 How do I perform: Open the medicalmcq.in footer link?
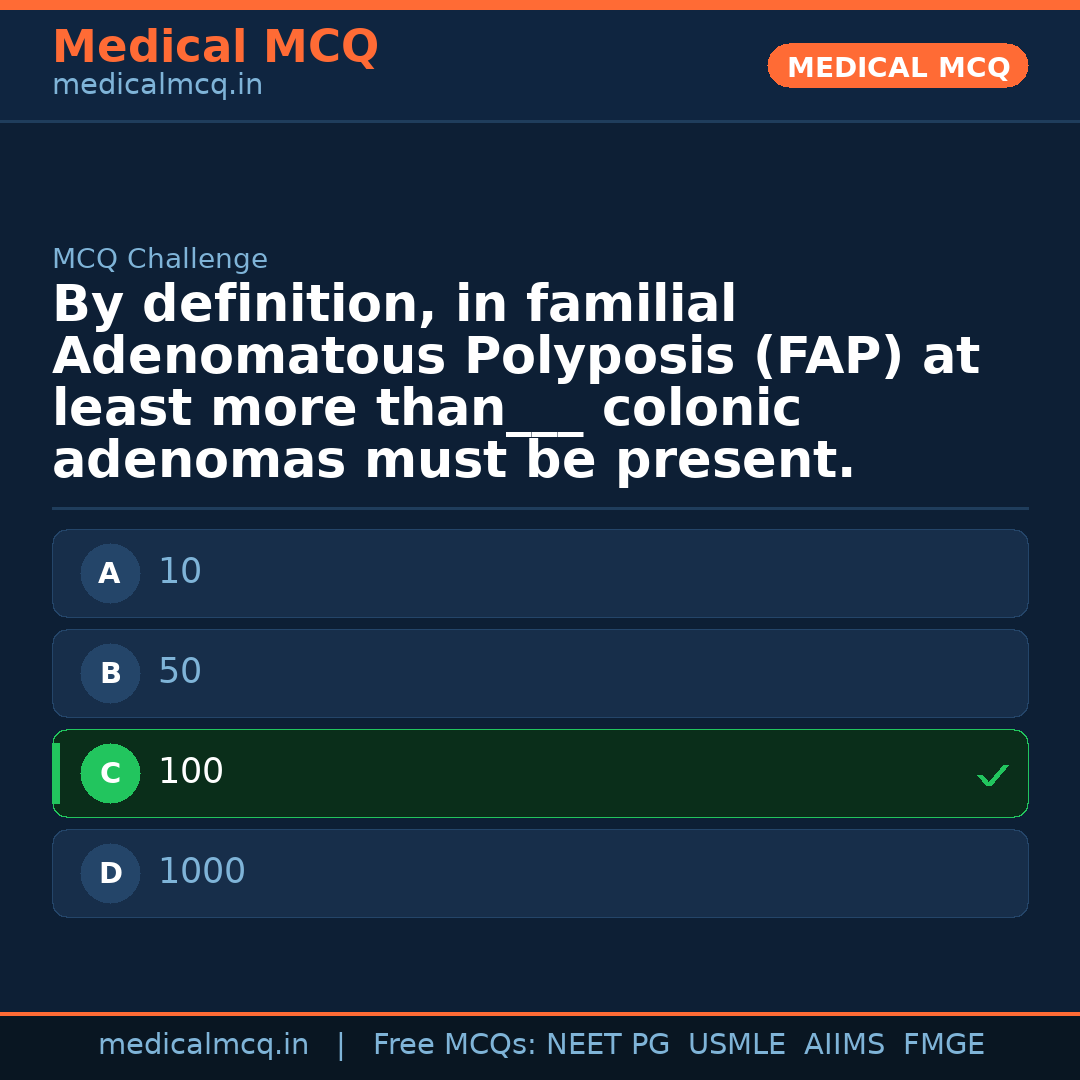pyautogui.click(x=203, y=1045)
